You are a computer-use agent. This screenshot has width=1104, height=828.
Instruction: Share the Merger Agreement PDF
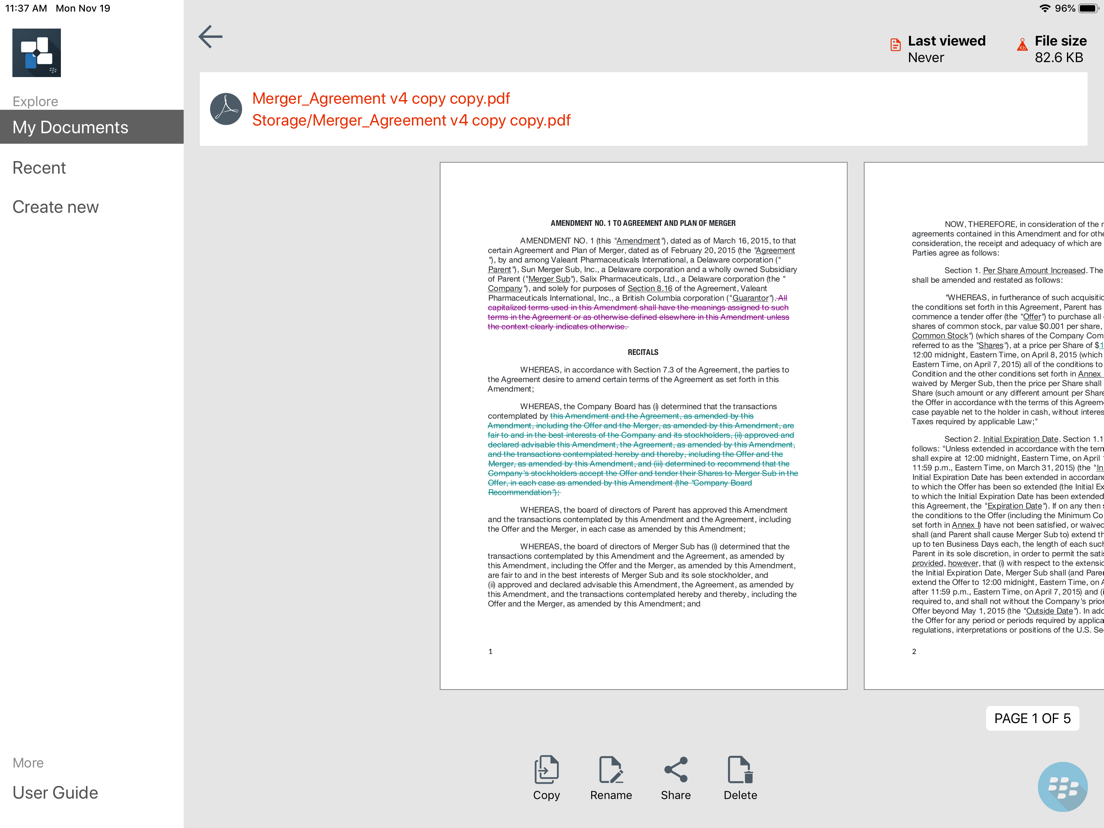[x=675, y=770]
